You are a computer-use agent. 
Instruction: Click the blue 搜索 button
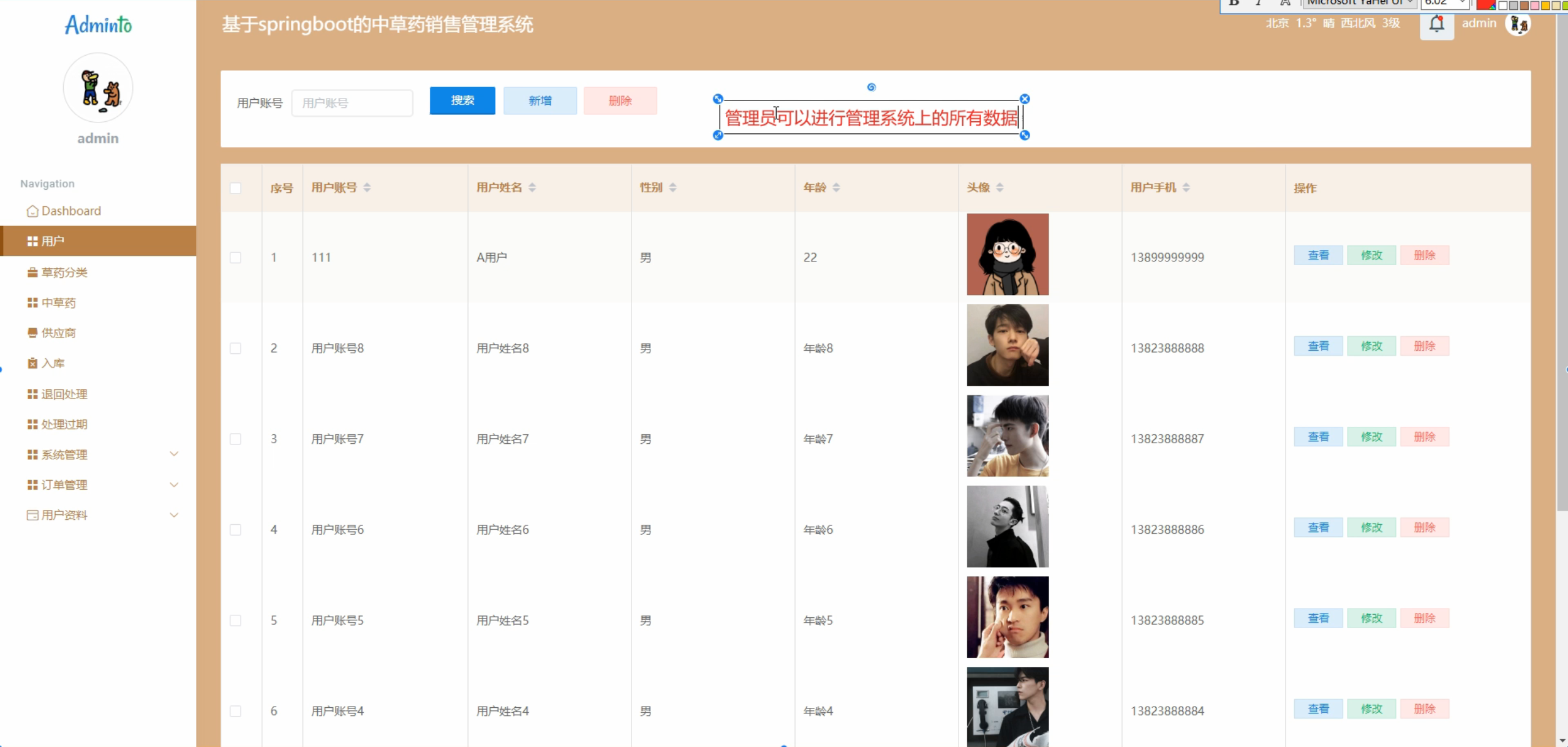click(x=462, y=100)
